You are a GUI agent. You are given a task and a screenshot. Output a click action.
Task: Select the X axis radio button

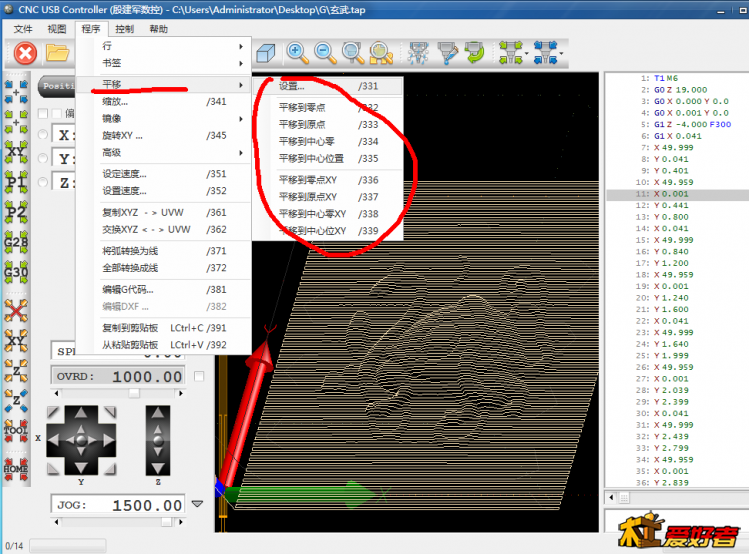point(43,135)
